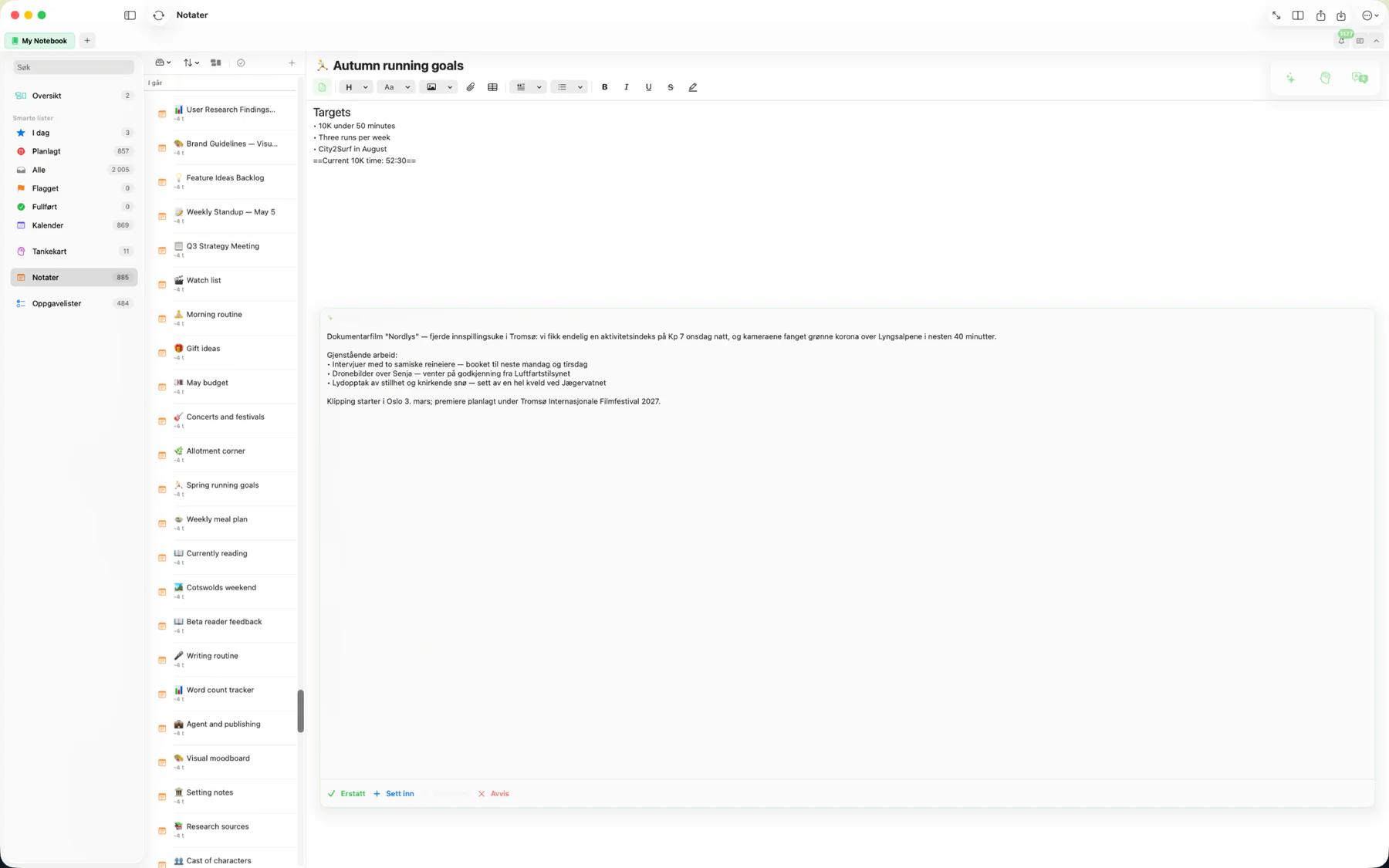The height and width of the screenshot is (868, 1389).
Task: Select Flagget smart list
Action: [73, 188]
